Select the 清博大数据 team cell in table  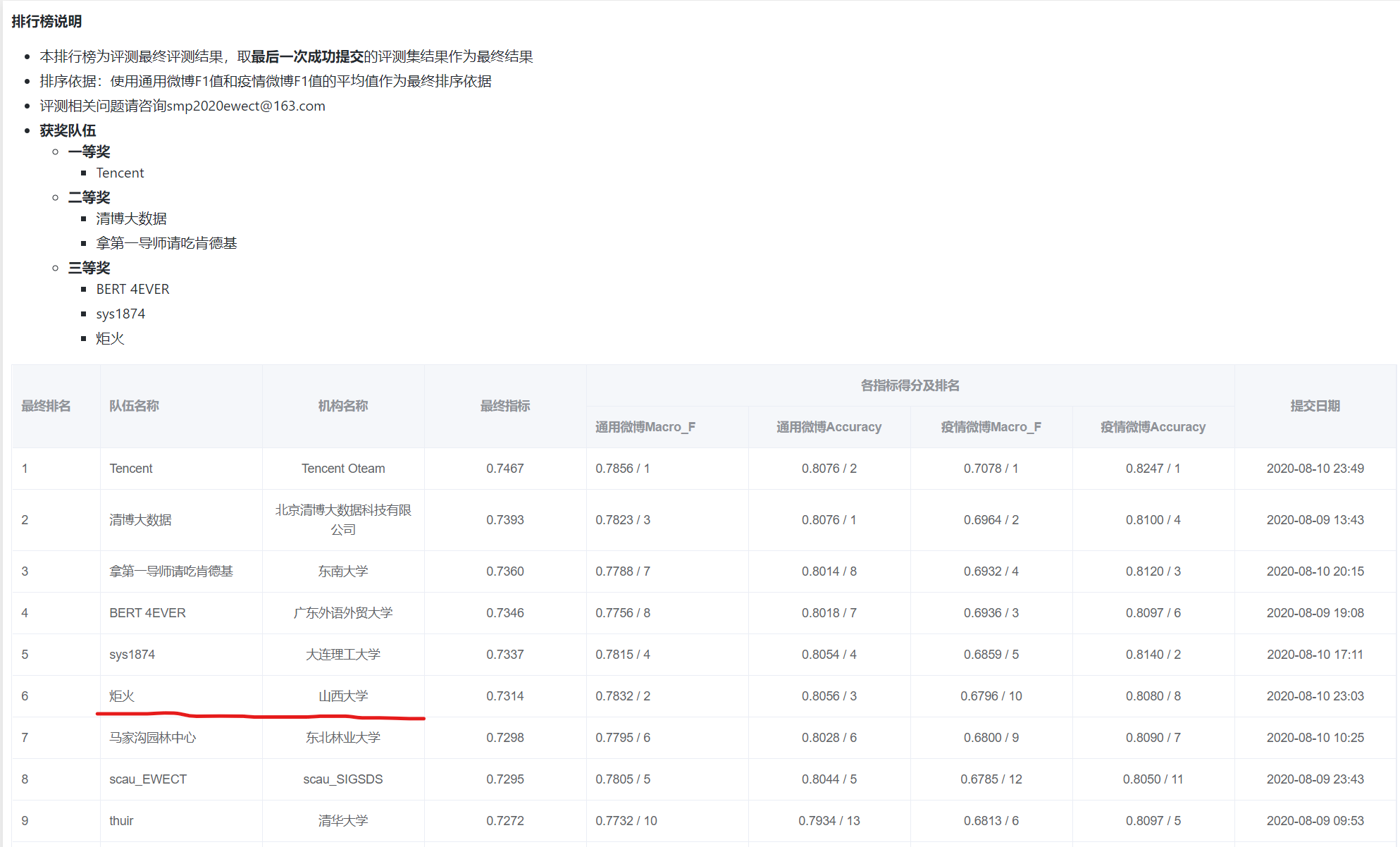(x=140, y=520)
